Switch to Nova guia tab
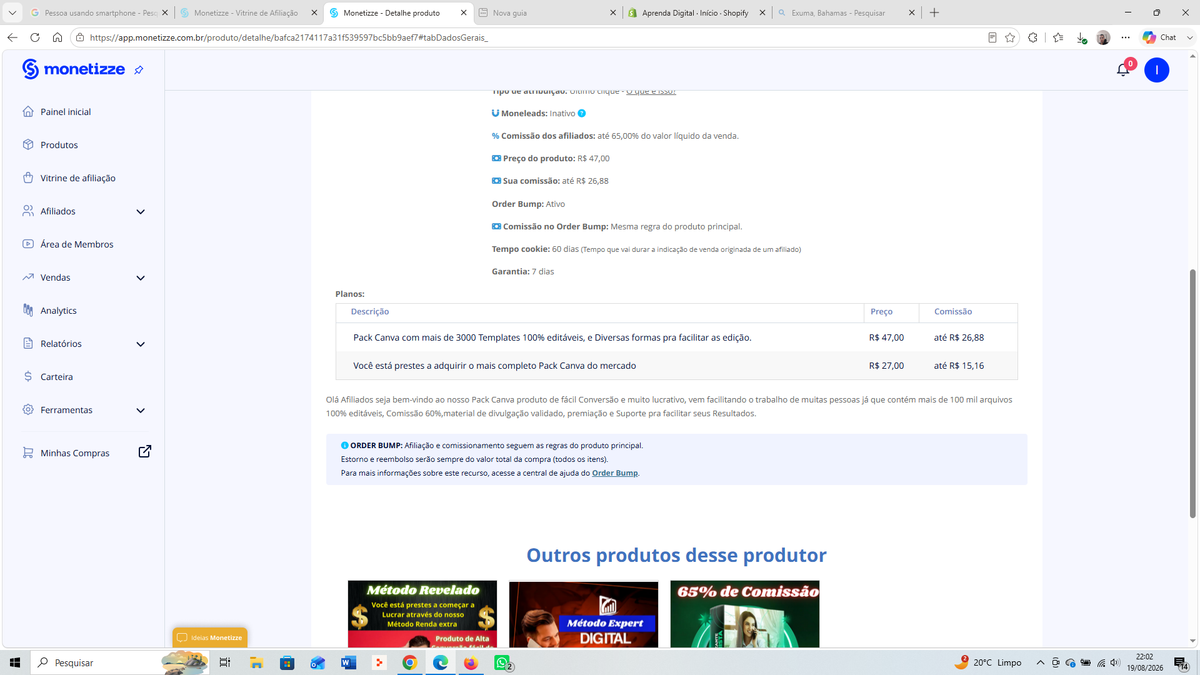The width and height of the screenshot is (1200, 675). tap(547, 13)
